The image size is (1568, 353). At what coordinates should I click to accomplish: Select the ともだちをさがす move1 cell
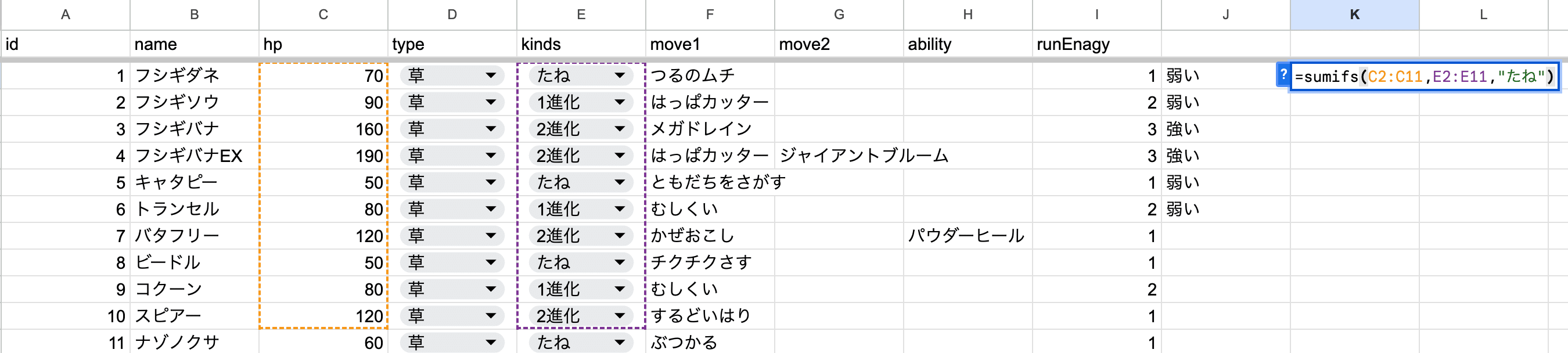click(x=710, y=182)
